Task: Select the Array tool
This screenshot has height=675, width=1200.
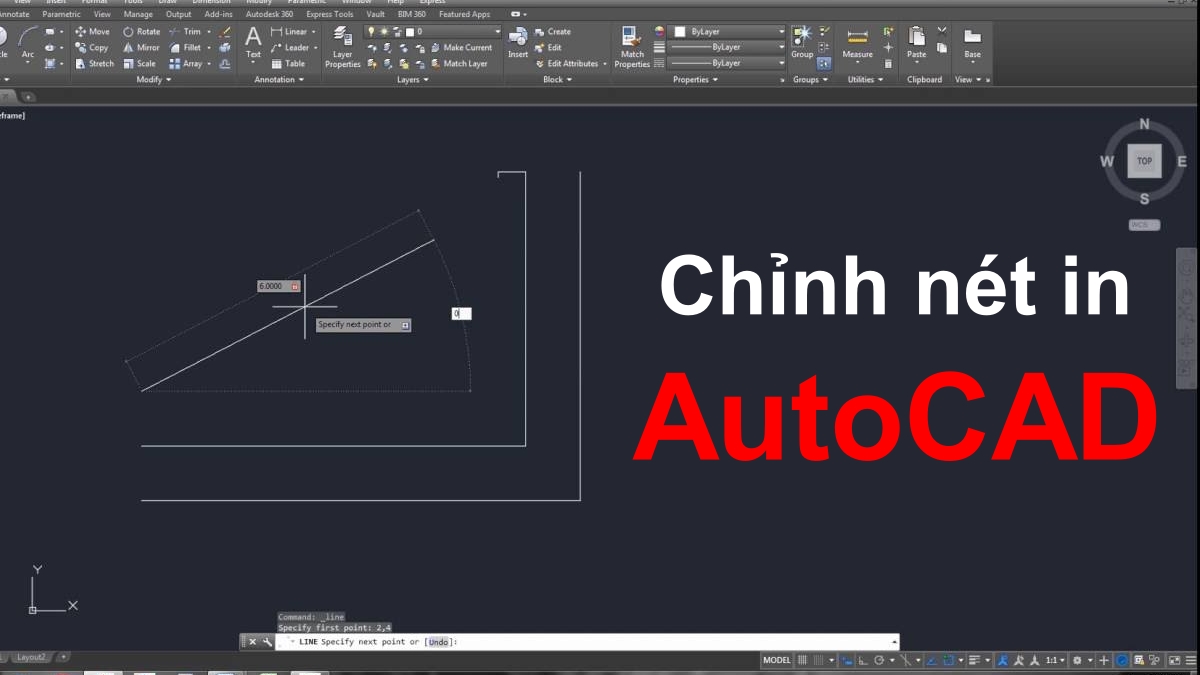Action: tap(186, 63)
